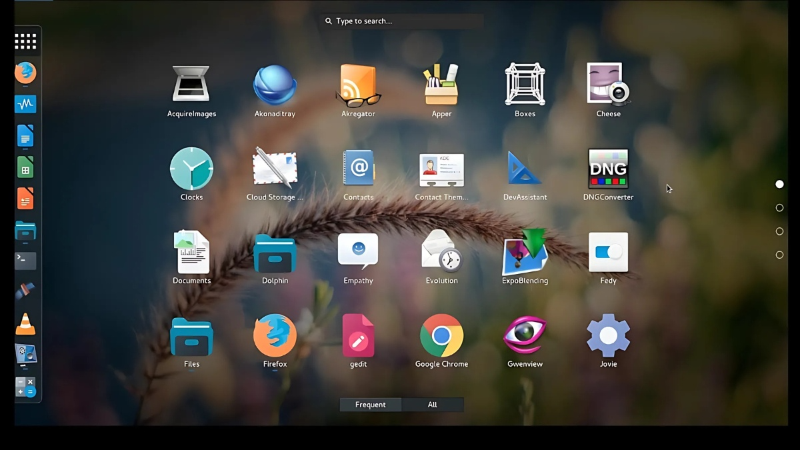This screenshot has height=450, width=800.
Task: Launch VLC media player from the dock
Action: pyautogui.click(x=25, y=324)
